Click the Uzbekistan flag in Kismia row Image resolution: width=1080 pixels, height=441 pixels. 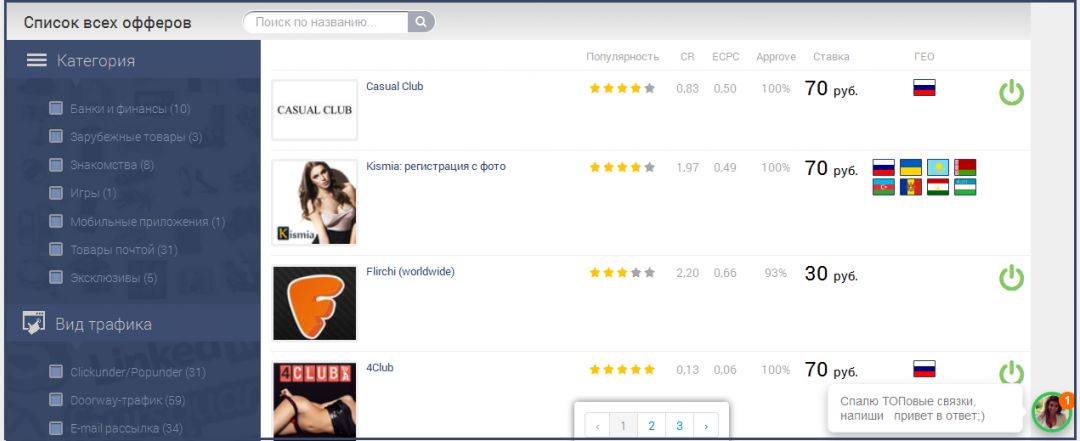click(x=965, y=187)
